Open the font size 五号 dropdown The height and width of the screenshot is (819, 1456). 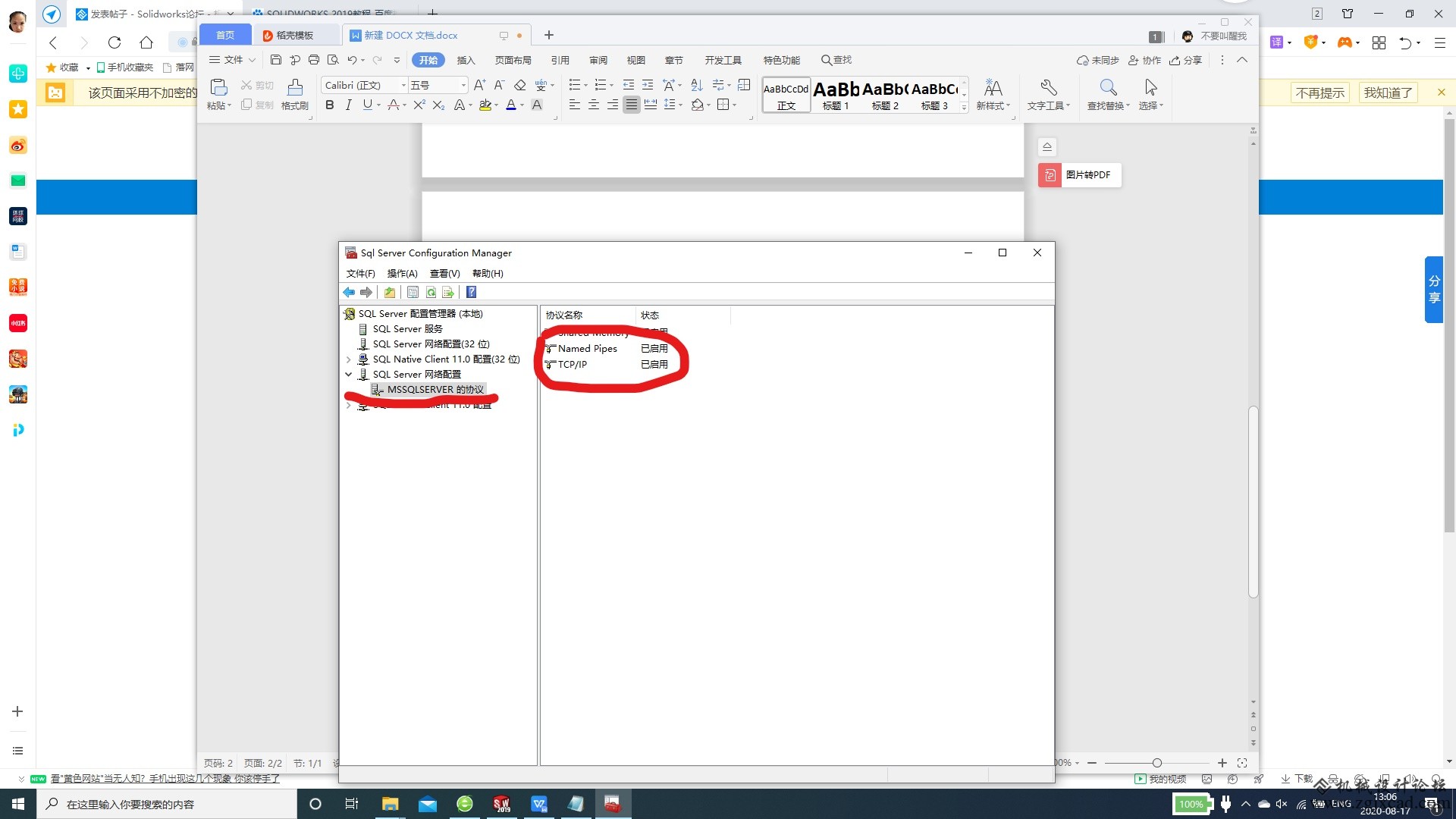463,86
